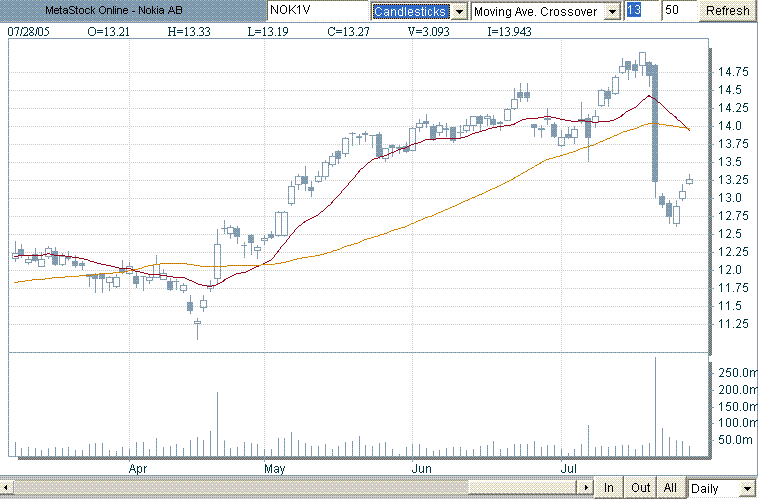Image resolution: width=759 pixels, height=500 pixels.
Task: Click the I=13.943 indicator value
Action: 509,32
